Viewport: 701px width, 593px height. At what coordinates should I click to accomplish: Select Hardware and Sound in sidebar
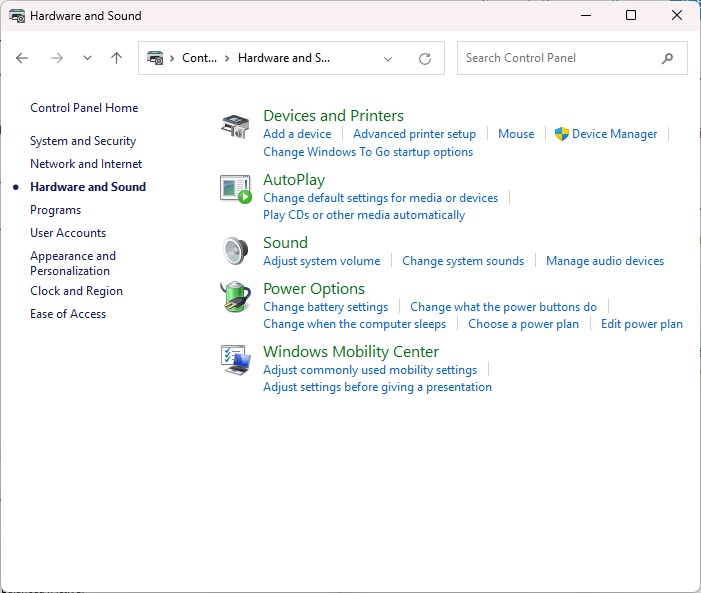[x=88, y=187]
